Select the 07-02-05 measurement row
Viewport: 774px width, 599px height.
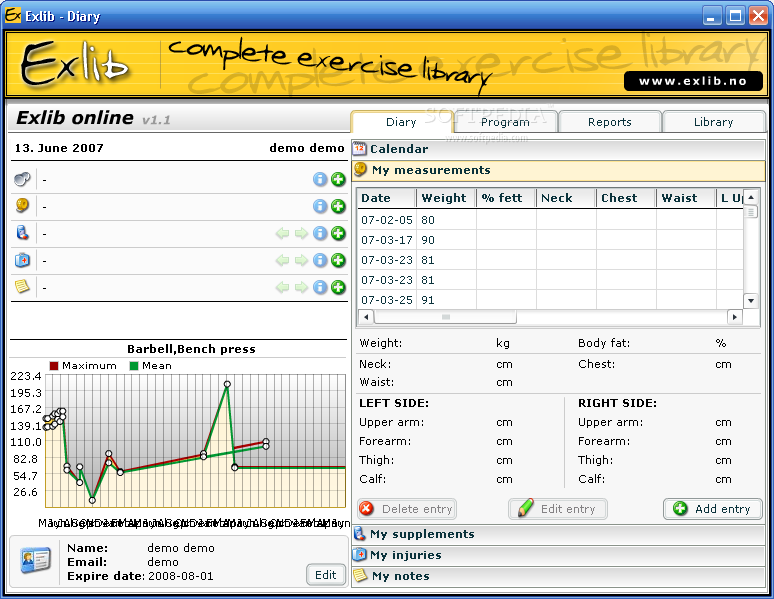pos(550,220)
